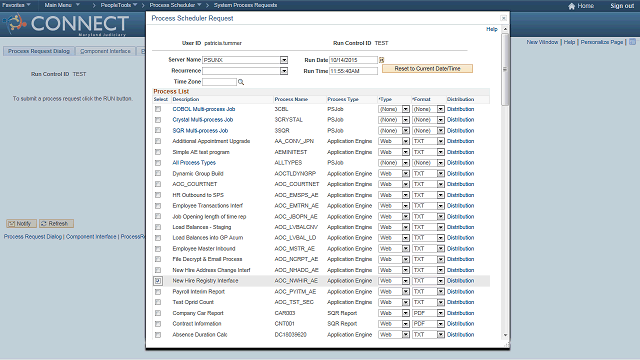Uncheck the New Hire Registry Interface checkbox
640x360 pixels.
tap(158, 281)
